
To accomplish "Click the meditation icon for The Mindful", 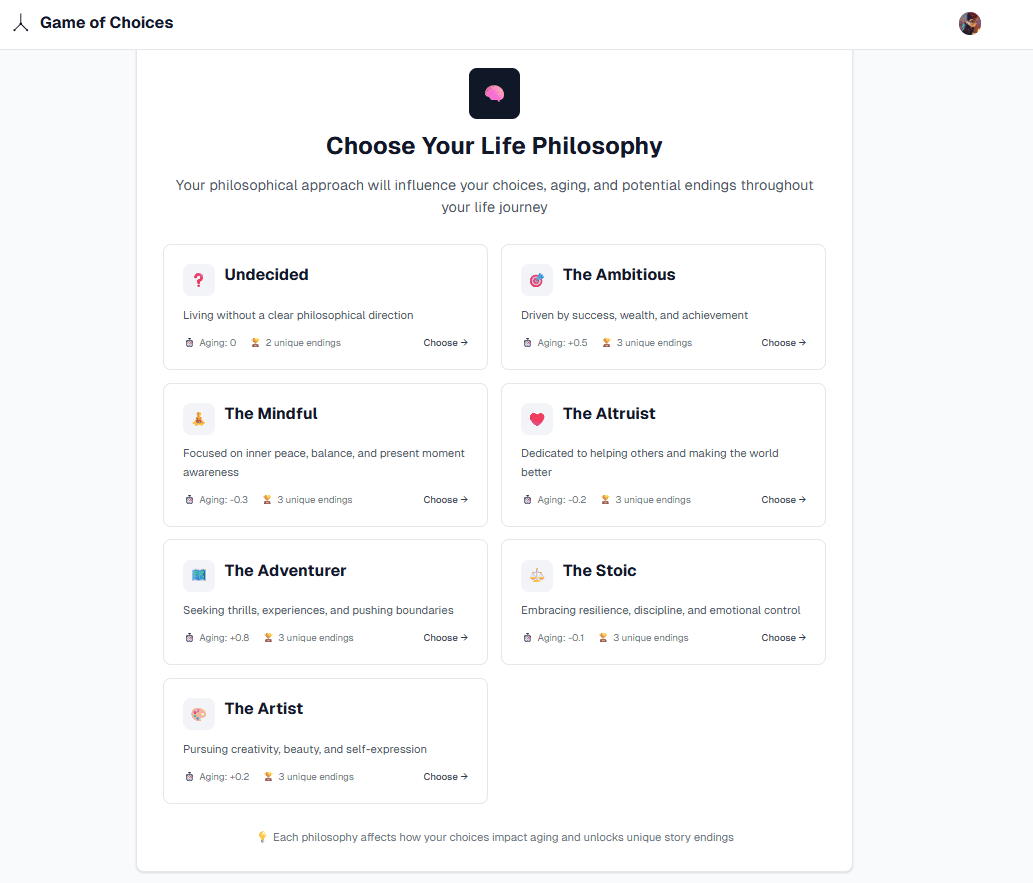I will [x=199, y=419].
